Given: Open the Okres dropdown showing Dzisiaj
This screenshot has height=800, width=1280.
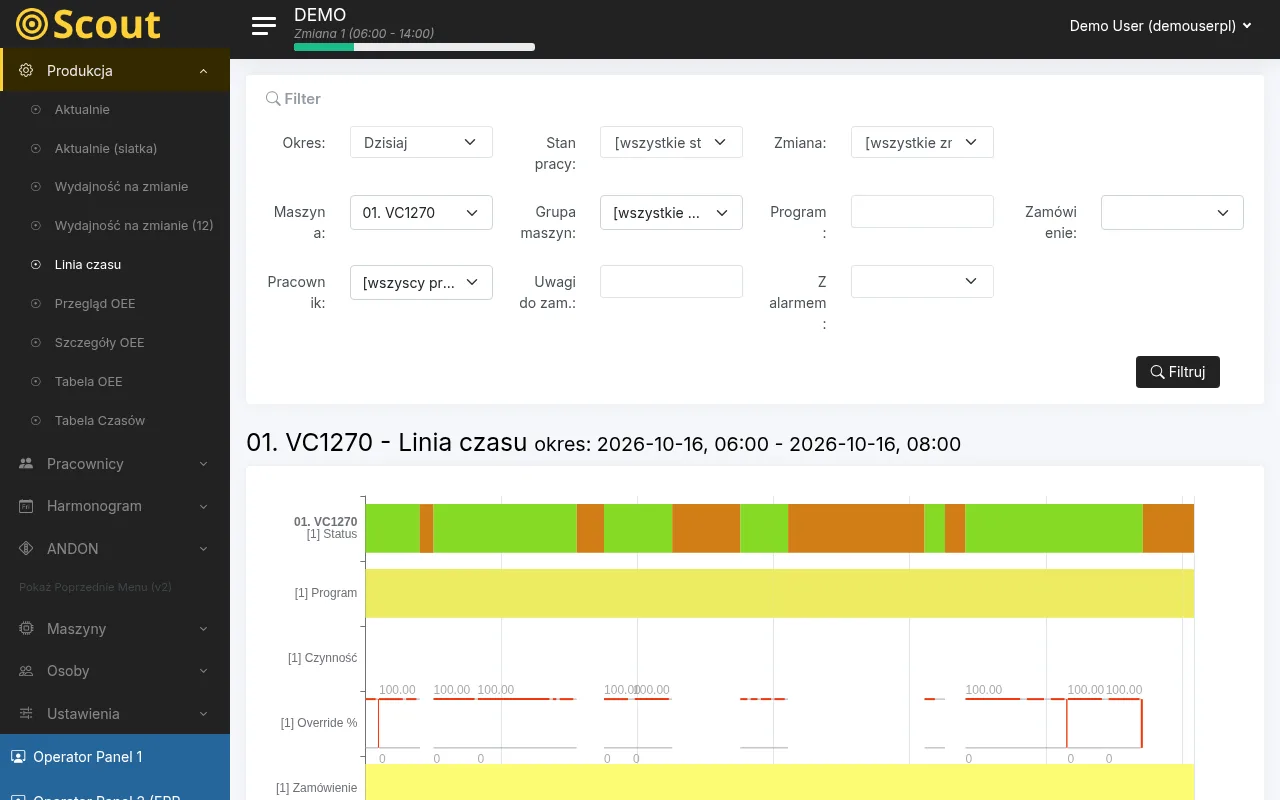Looking at the screenshot, I should click(x=421, y=142).
